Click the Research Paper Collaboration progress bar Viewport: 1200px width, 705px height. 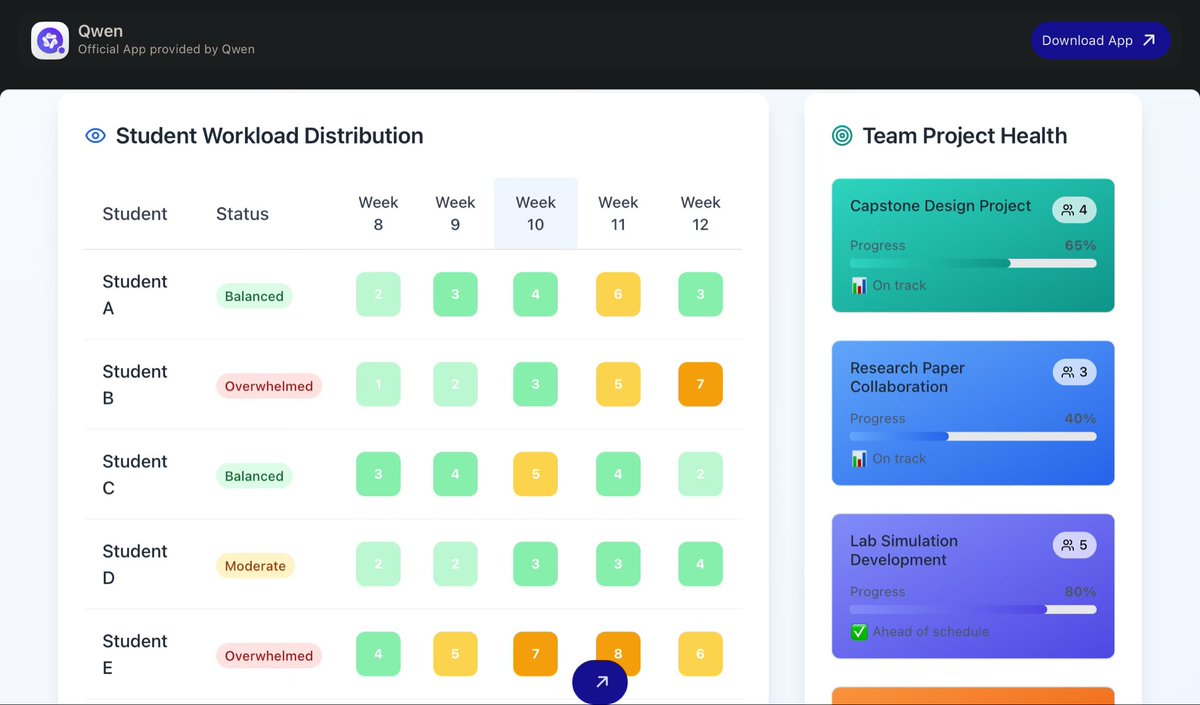(x=973, y=437)
